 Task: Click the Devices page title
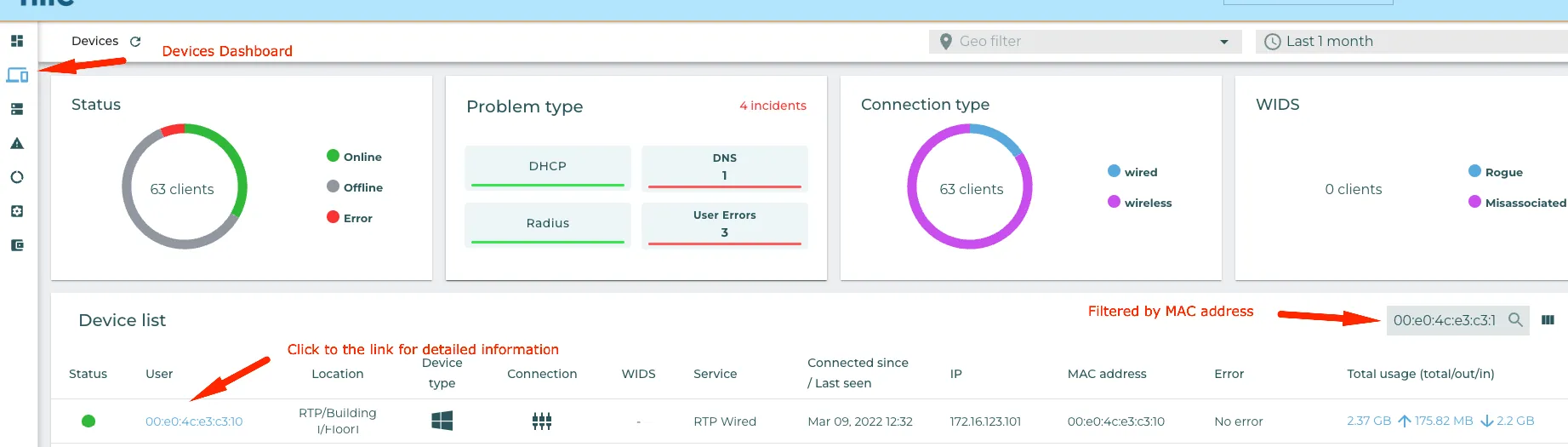(x=95, y=41)
